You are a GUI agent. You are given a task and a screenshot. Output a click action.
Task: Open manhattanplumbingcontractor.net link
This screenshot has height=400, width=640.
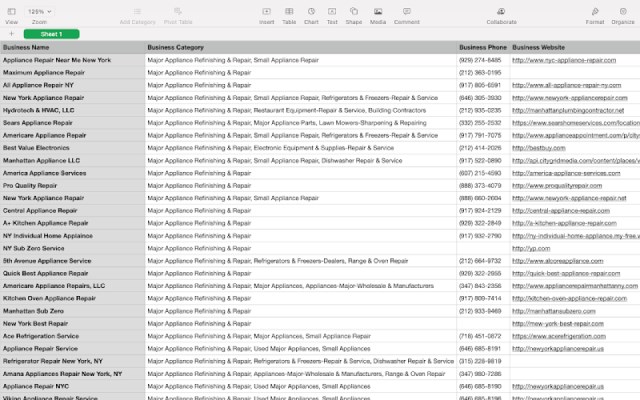click(568, 110)
